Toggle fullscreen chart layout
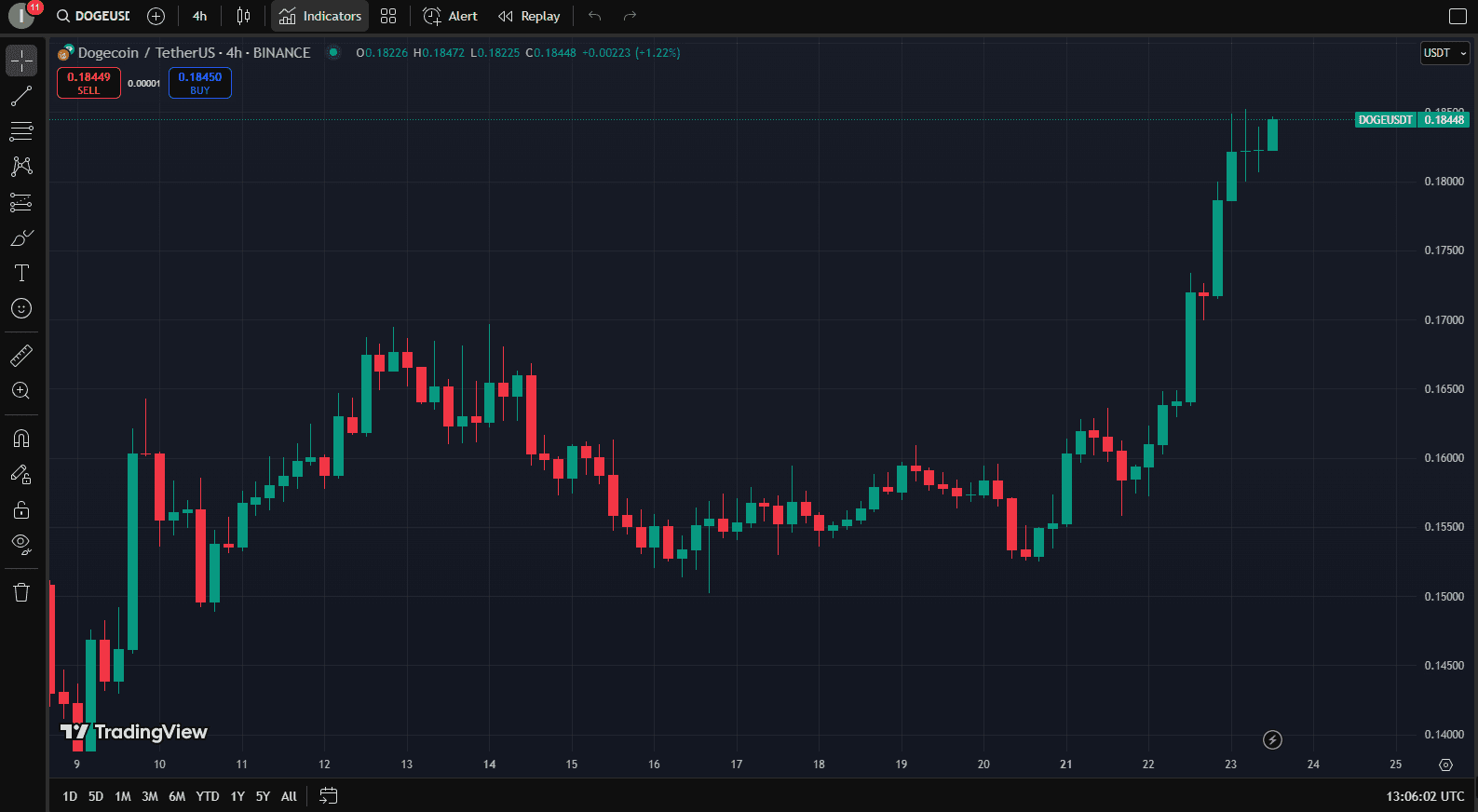The height and width of the screenshot is (812, 1478). 1458,16
